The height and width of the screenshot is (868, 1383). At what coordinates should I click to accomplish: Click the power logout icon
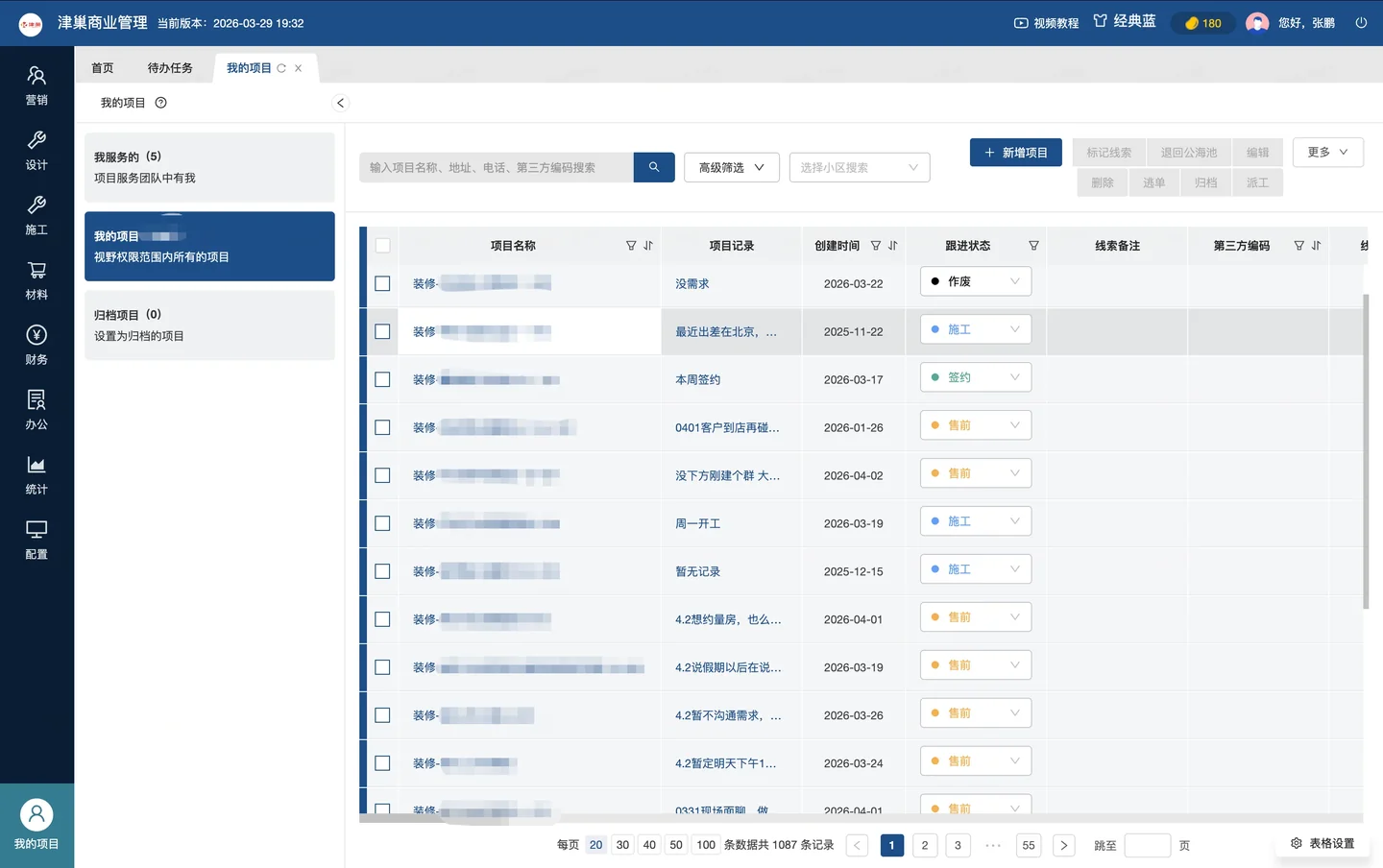click(1361, 23)
